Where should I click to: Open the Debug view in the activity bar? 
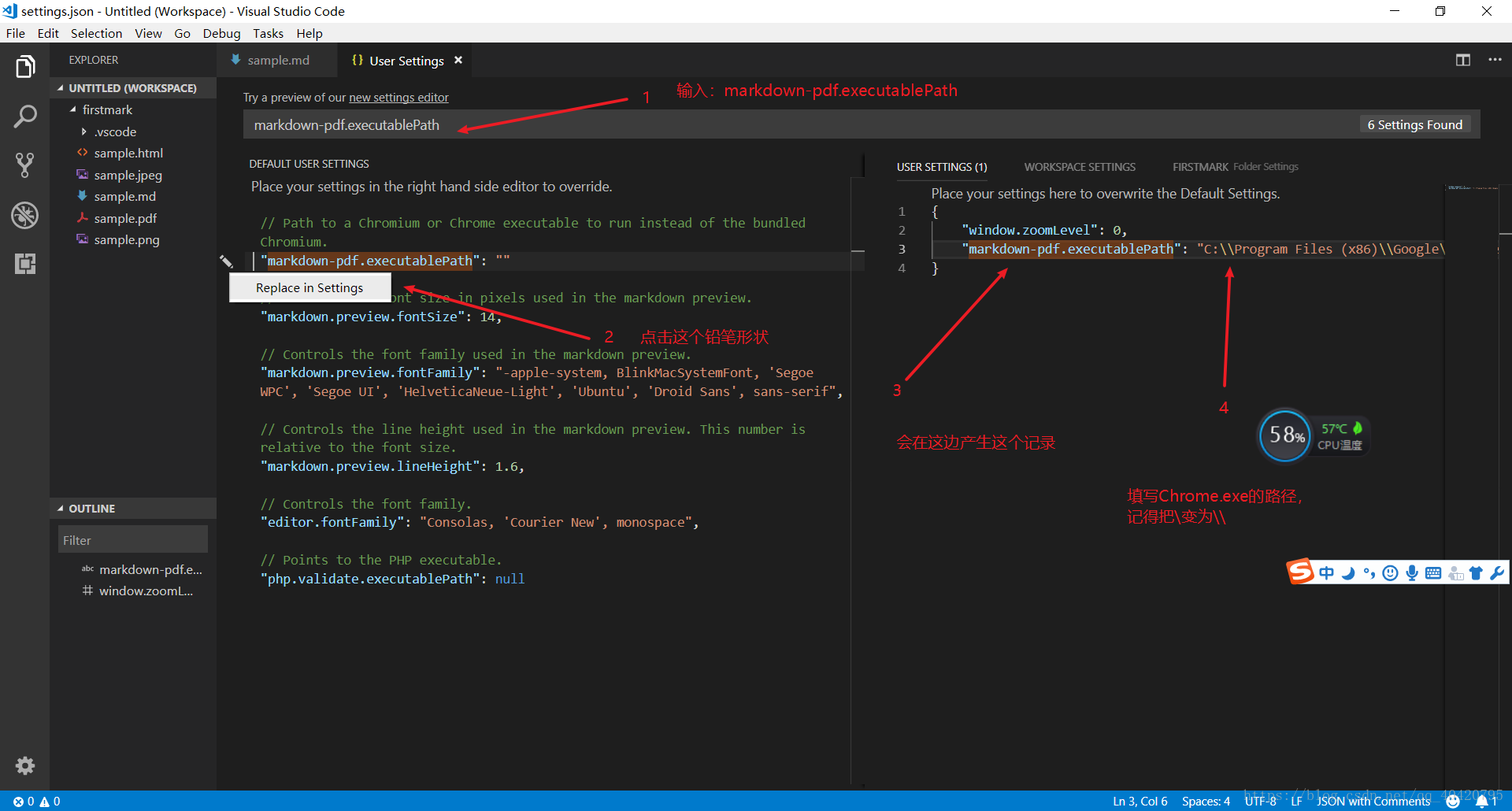click(26, 215)
